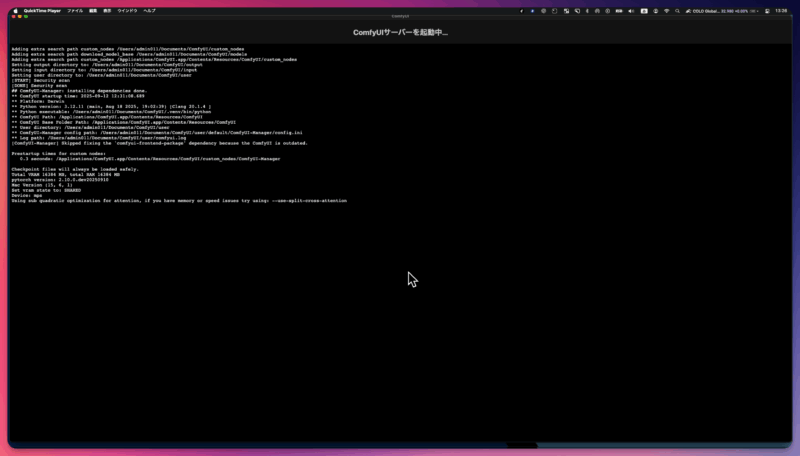
Task: Click the ComfyUIサーバーを起動中 heading
Action: pos(400,32)
